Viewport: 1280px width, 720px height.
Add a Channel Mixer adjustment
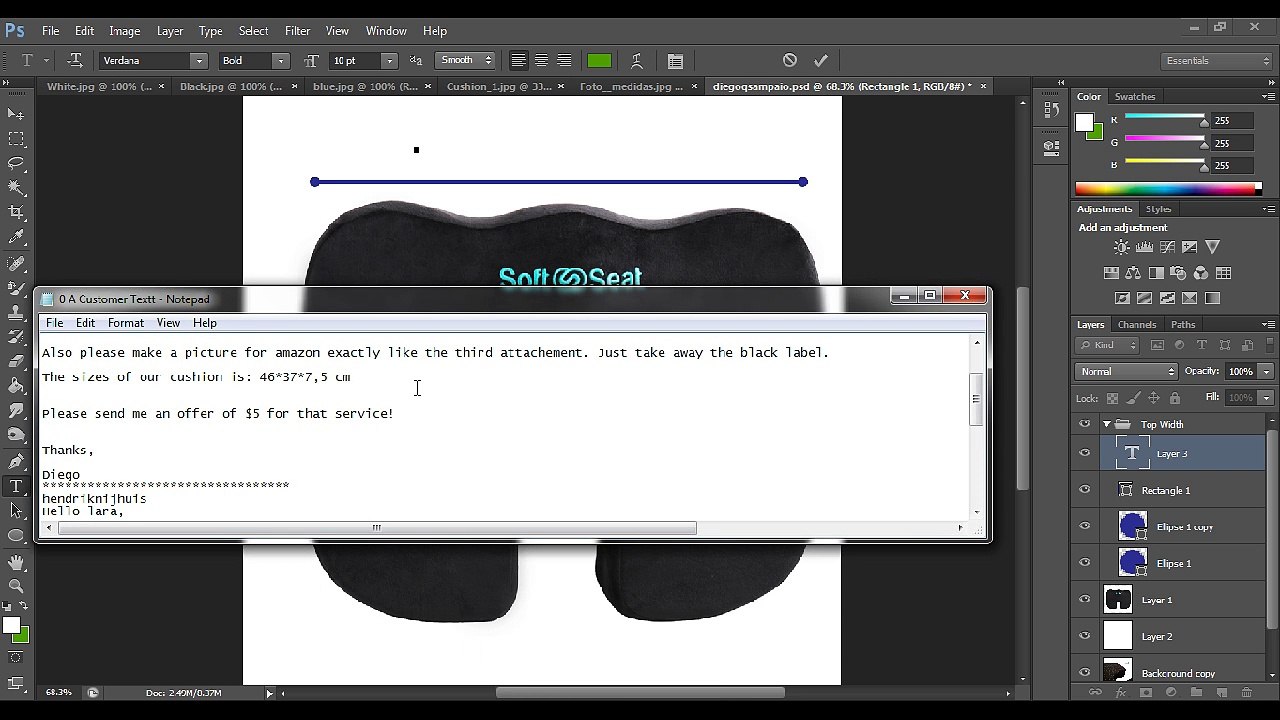pyautogui.click(x=1201, y=273)
